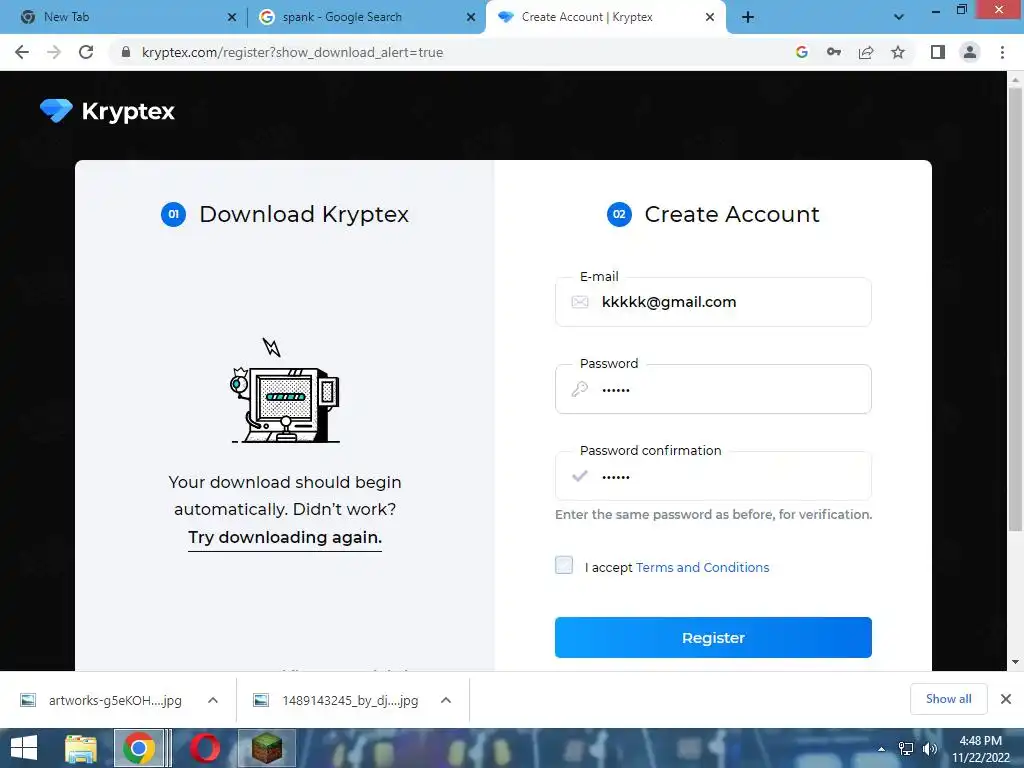Toggle the browser side panel icon
Screen dimensions: 1024x768
pos(938,52)
